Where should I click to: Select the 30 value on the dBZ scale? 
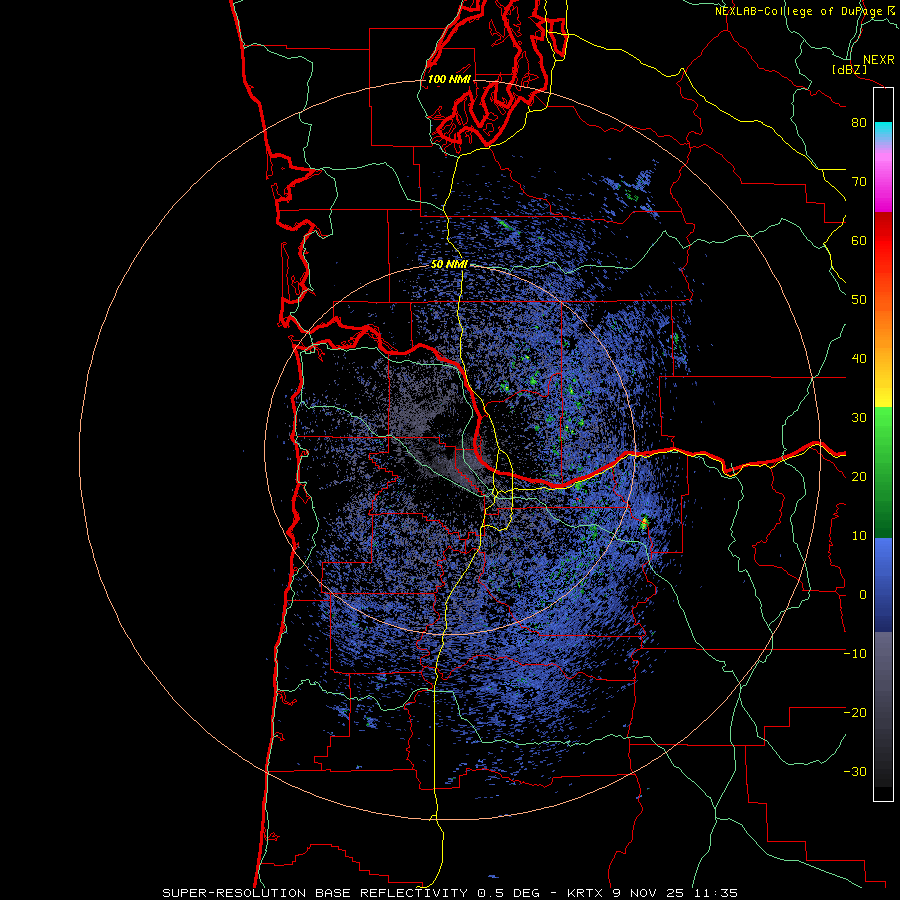pyautogui.click(x=859, y=418)
